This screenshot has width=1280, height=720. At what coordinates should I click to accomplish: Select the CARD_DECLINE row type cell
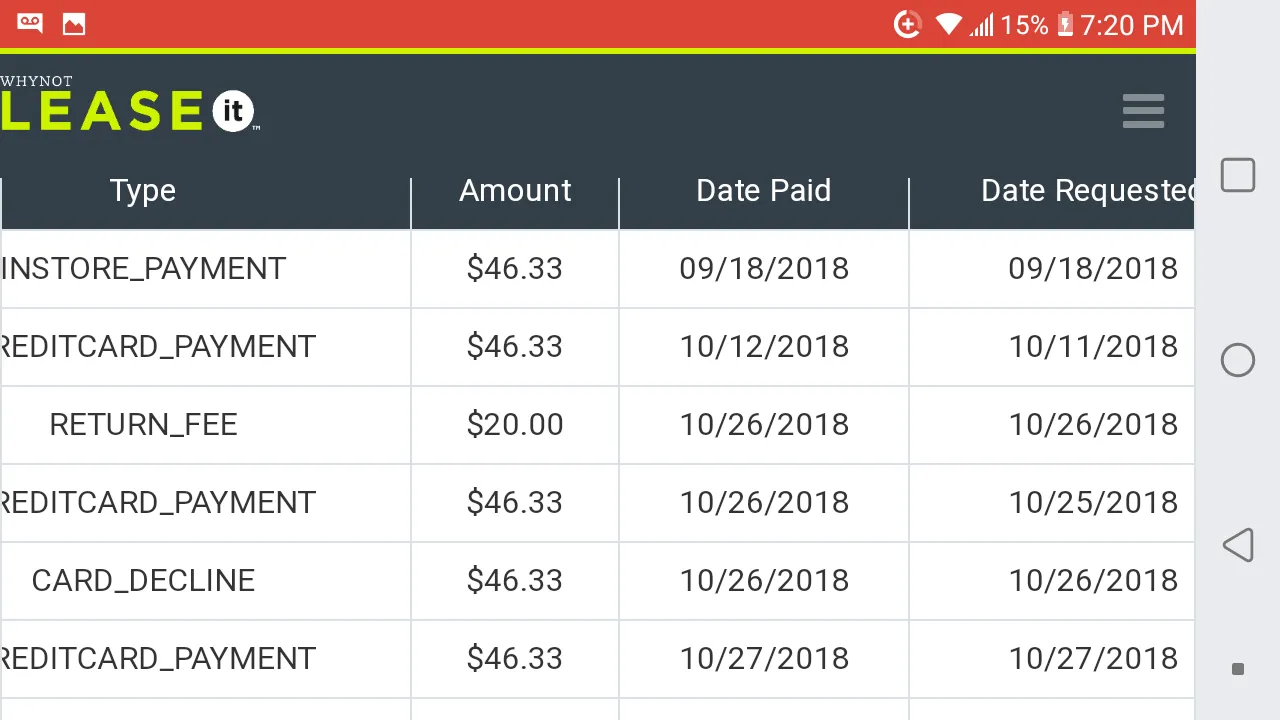point(143,580)
